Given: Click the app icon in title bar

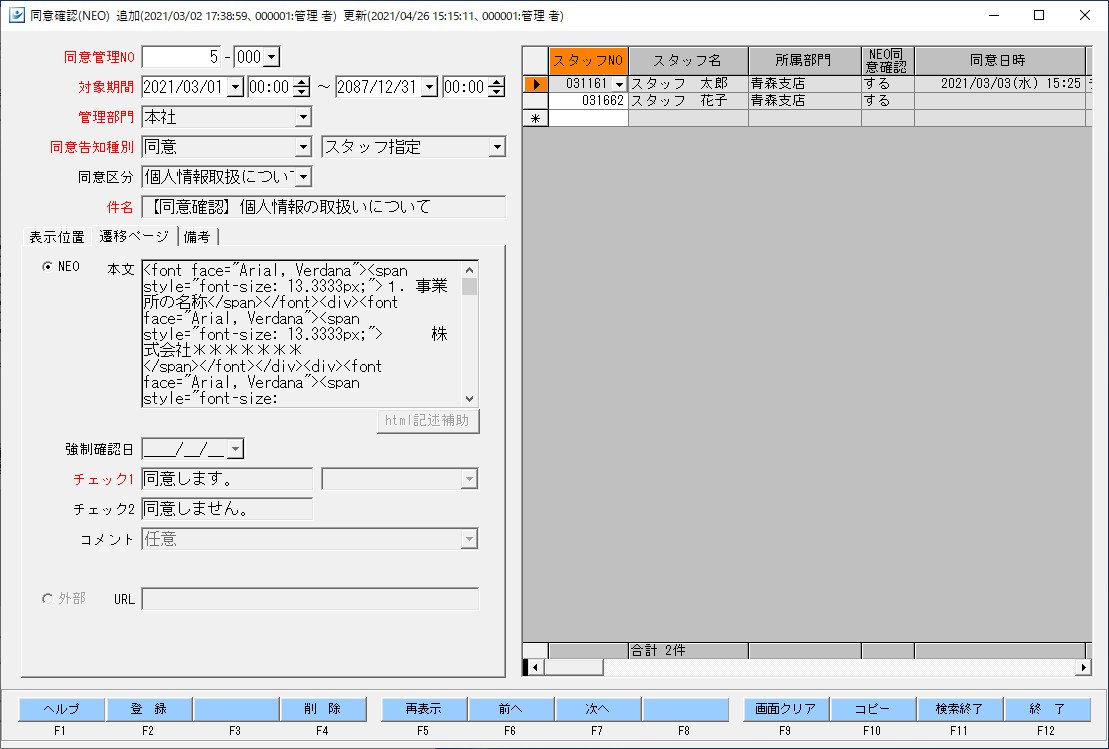Looking at the screenshot, I should coord(16,15).
